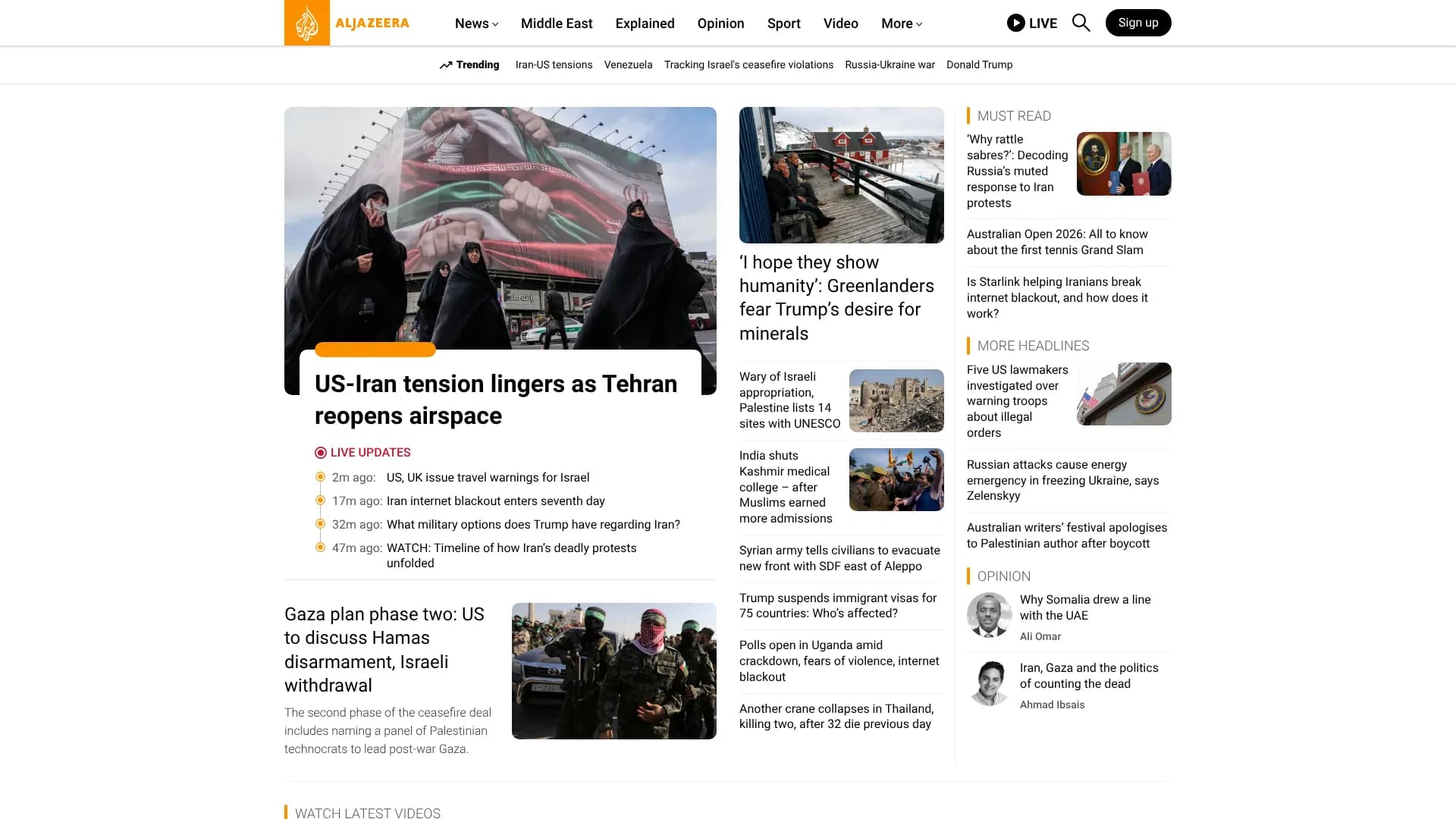Open Iran-US tensions trending link
The width and height of the screenshot is (1456, 819).
554,65
